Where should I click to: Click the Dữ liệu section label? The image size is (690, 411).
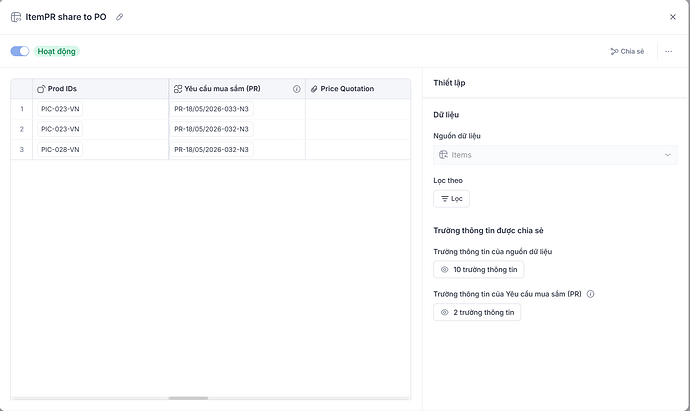pos(446,115)
